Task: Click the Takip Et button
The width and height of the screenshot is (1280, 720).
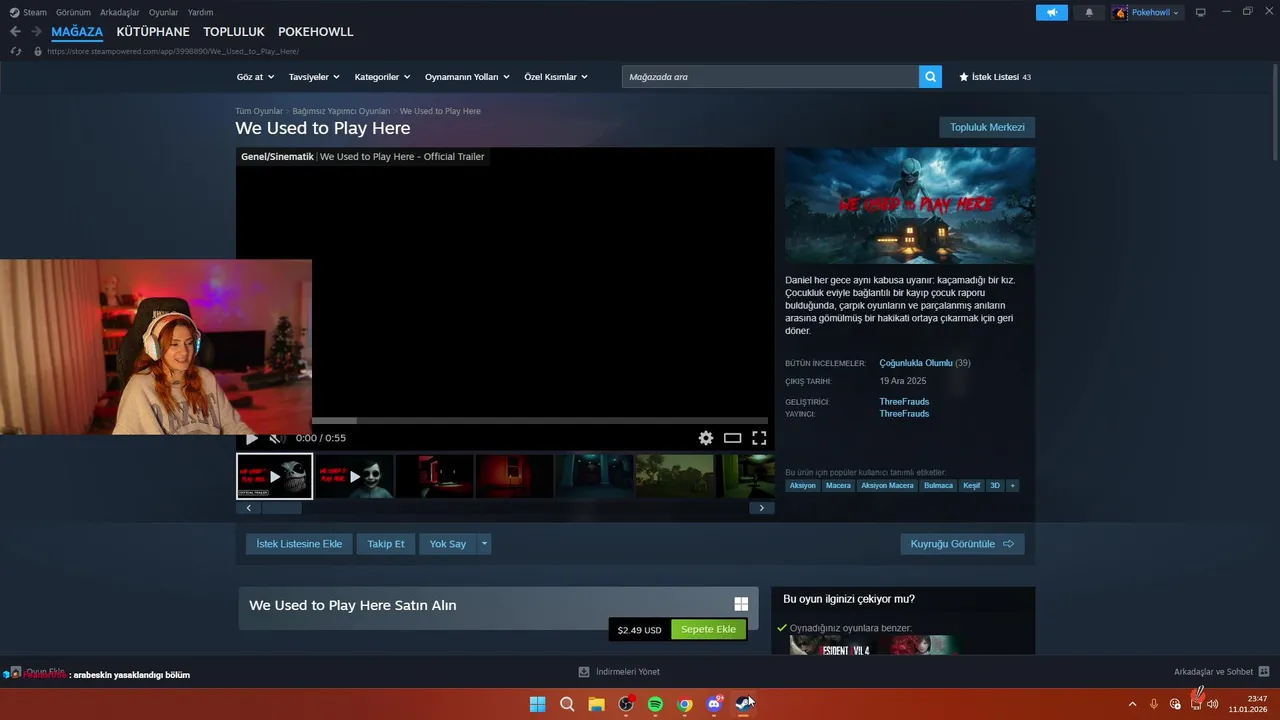Action: point(386,544)
